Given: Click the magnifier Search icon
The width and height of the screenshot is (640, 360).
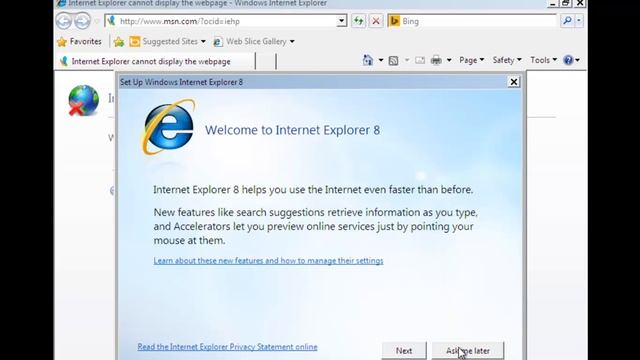Looking at the screenshot, I should click(567, 21).
